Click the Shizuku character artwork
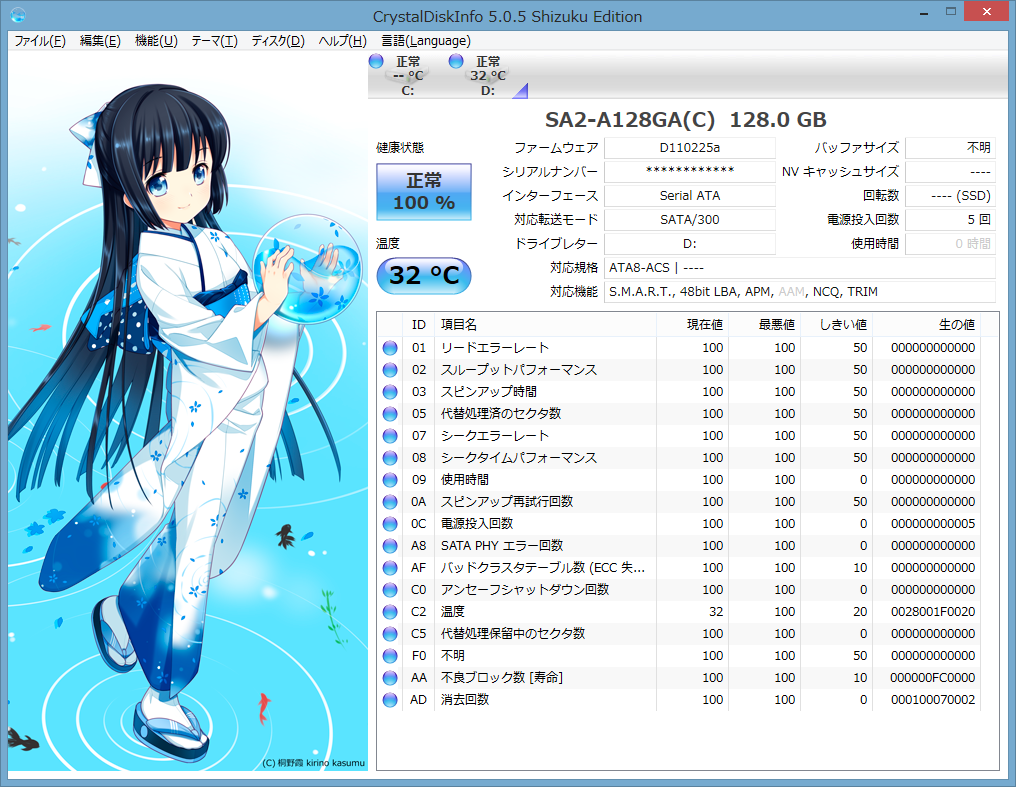 [188, 411]
